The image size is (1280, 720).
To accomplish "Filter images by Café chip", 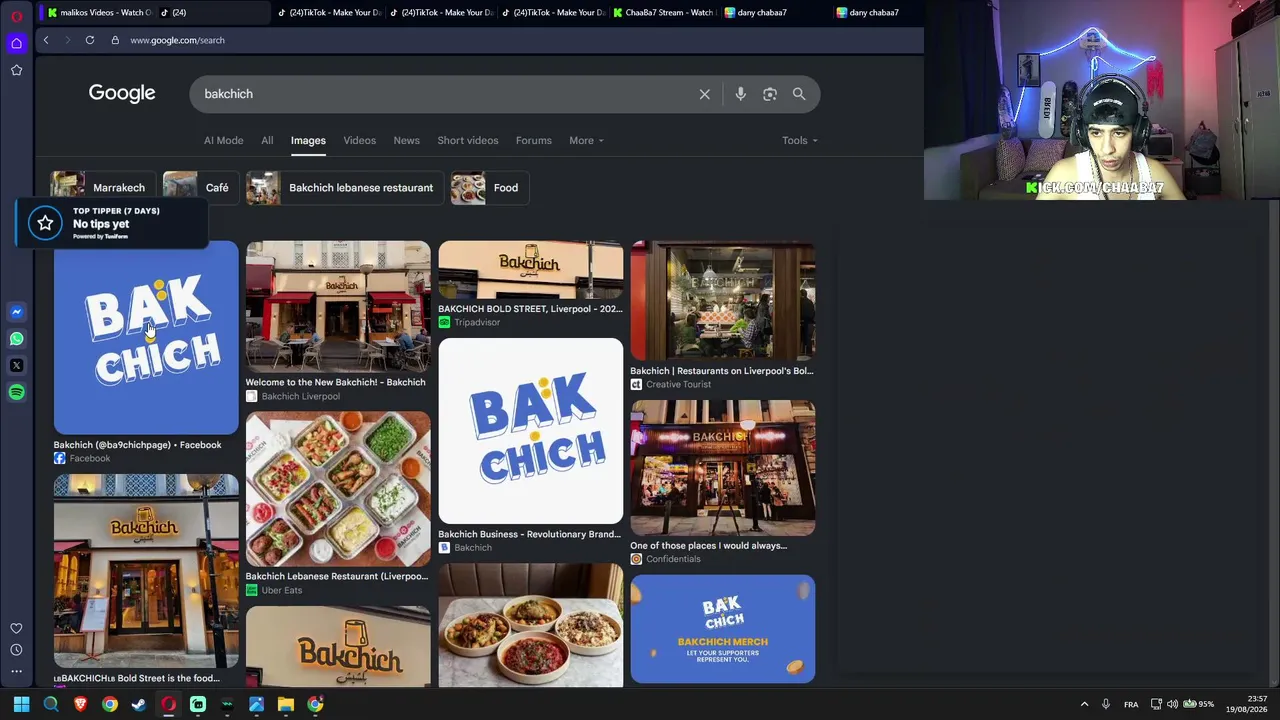I will pyautogui.click(x=199, y=188).
